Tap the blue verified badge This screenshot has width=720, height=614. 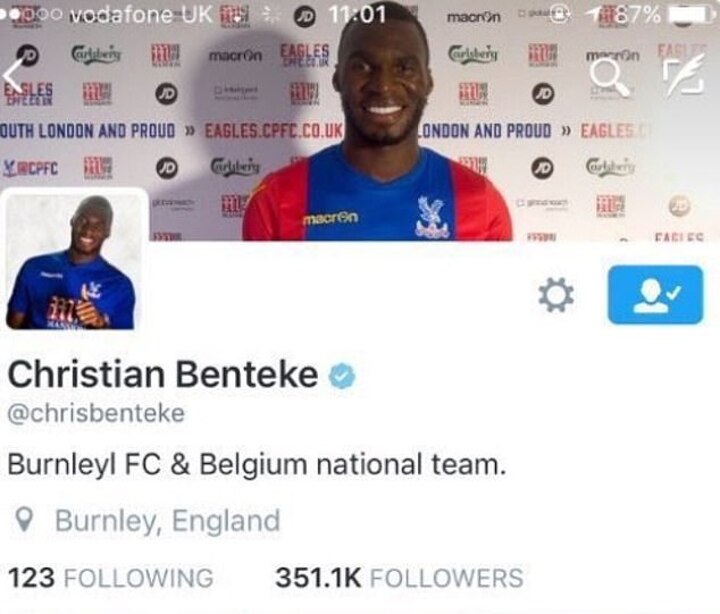tap(342, 375)
